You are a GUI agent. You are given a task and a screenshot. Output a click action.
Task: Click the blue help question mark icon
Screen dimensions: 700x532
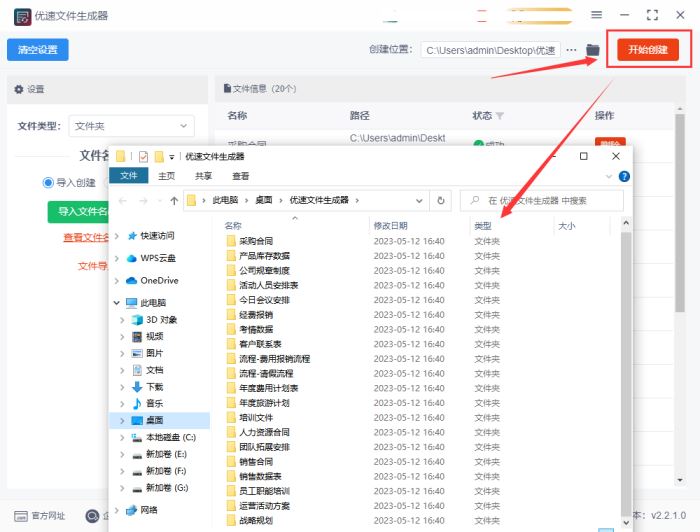pos(624,176)
